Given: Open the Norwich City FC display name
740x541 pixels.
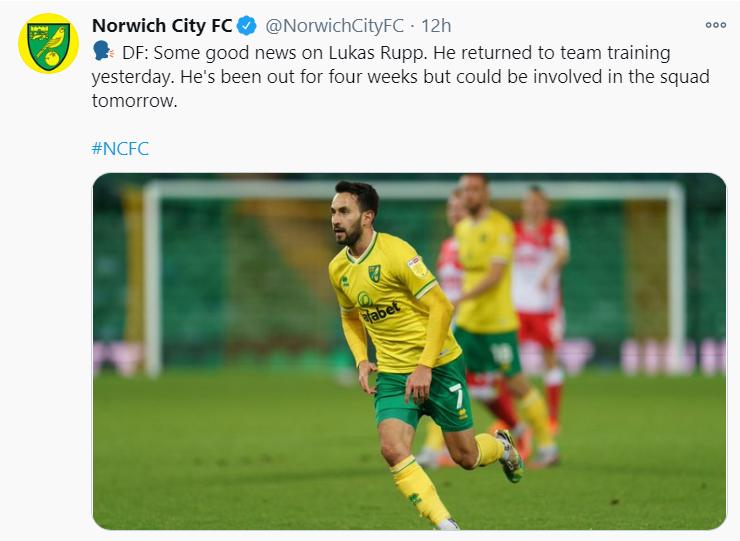Looking at the screenshot, I should (x=162, y=25).
